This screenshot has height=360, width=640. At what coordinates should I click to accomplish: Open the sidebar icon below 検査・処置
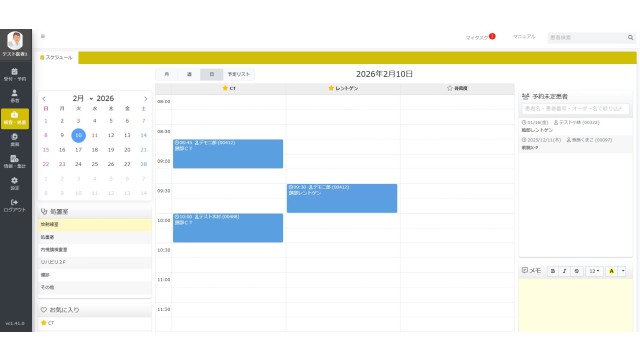click(x=15, y=140)
